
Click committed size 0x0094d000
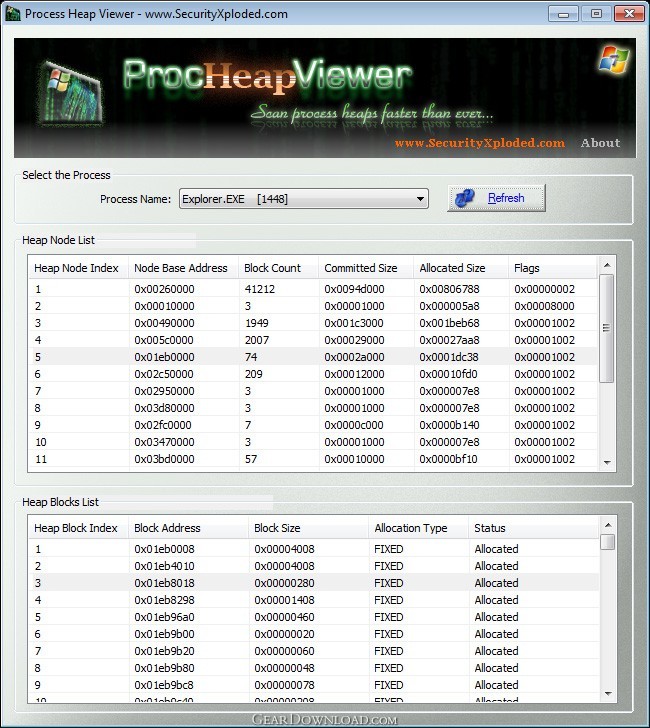[354, 289]
